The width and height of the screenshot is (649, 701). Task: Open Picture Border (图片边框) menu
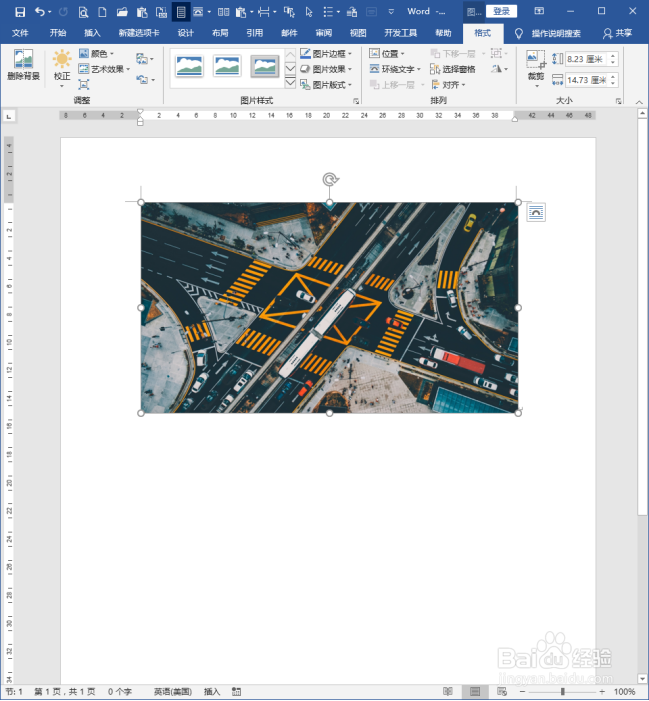(326, 54)
